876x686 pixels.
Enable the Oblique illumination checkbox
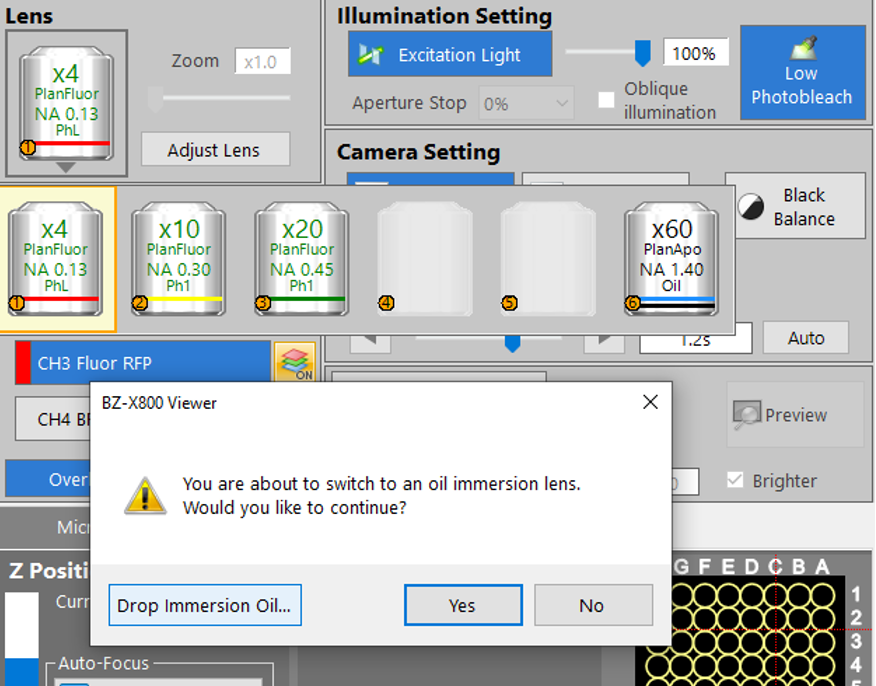(x=606, y=100)
